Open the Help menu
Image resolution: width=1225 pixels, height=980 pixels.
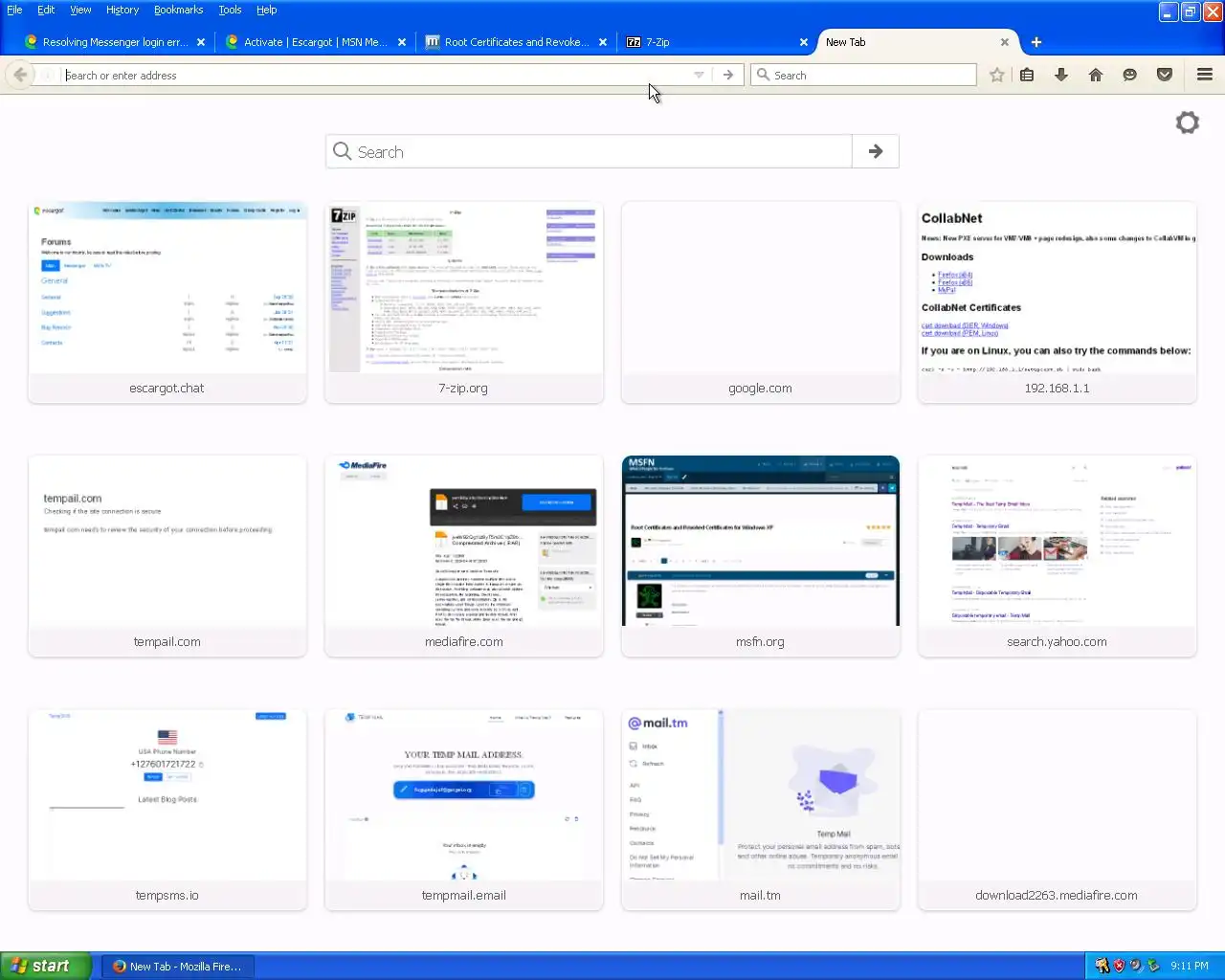267,10
